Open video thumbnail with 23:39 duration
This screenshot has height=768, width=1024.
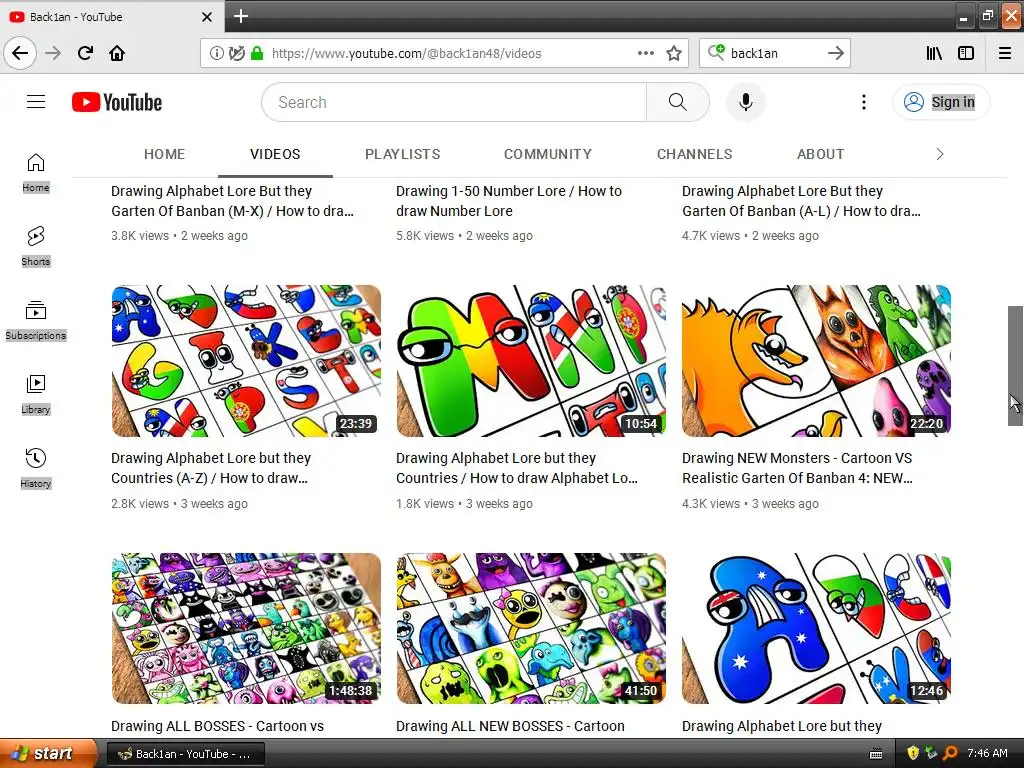246,360
